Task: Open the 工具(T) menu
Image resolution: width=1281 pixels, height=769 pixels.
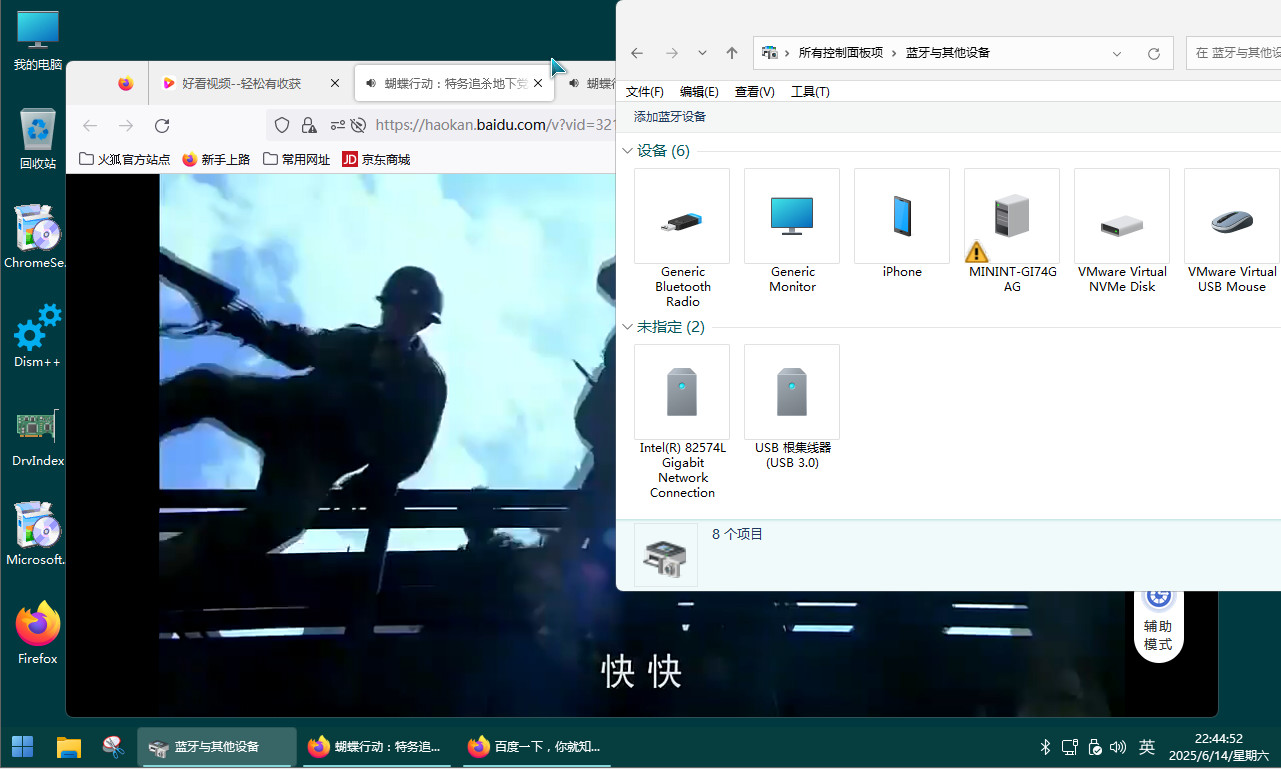Action: click(810, 92)
